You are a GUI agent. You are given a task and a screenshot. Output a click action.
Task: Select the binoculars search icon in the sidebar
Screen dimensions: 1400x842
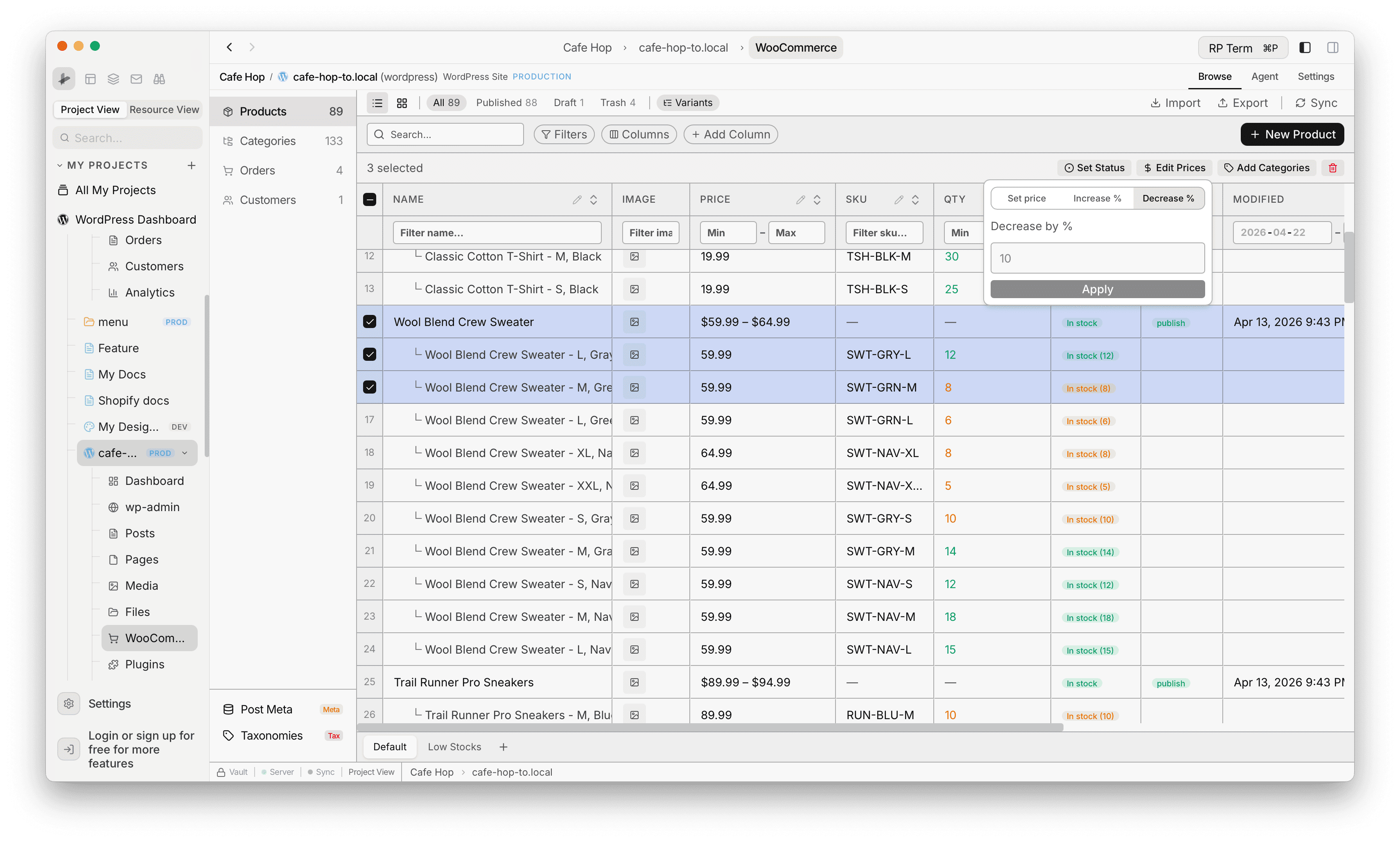[159, 79]
